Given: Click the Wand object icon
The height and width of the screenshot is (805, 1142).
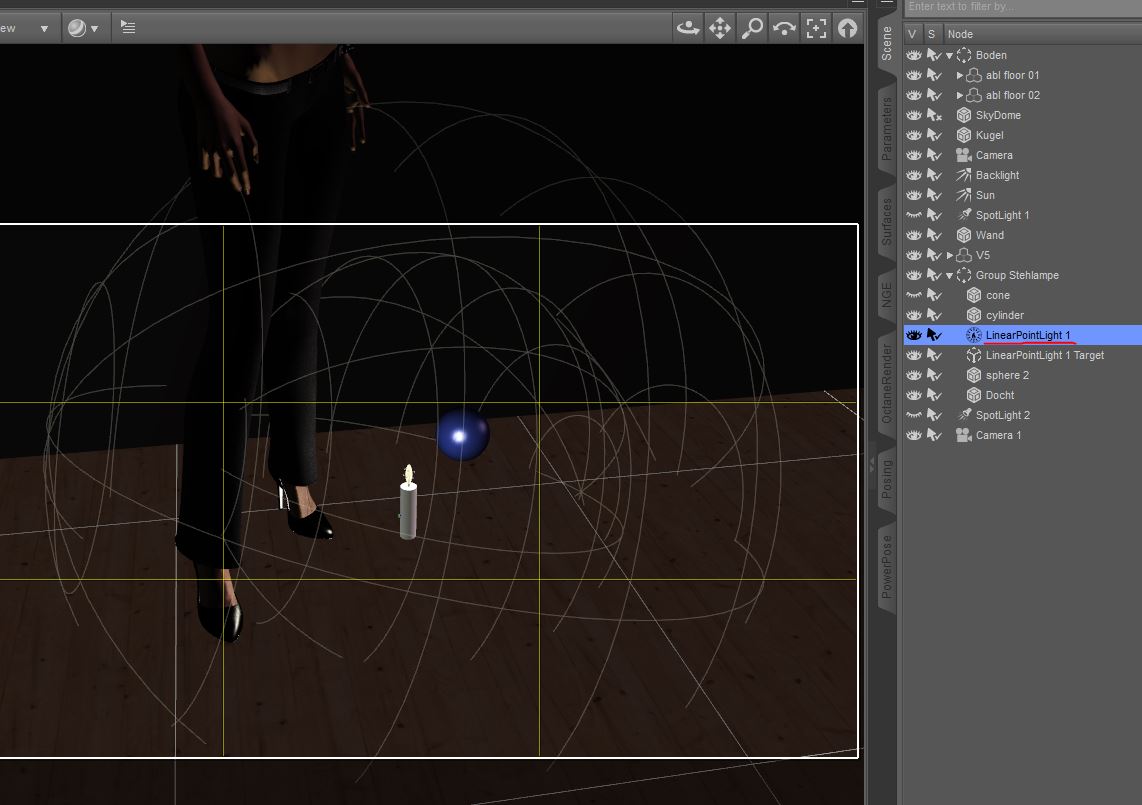Looking at the screenshot, I should [964, 235].
